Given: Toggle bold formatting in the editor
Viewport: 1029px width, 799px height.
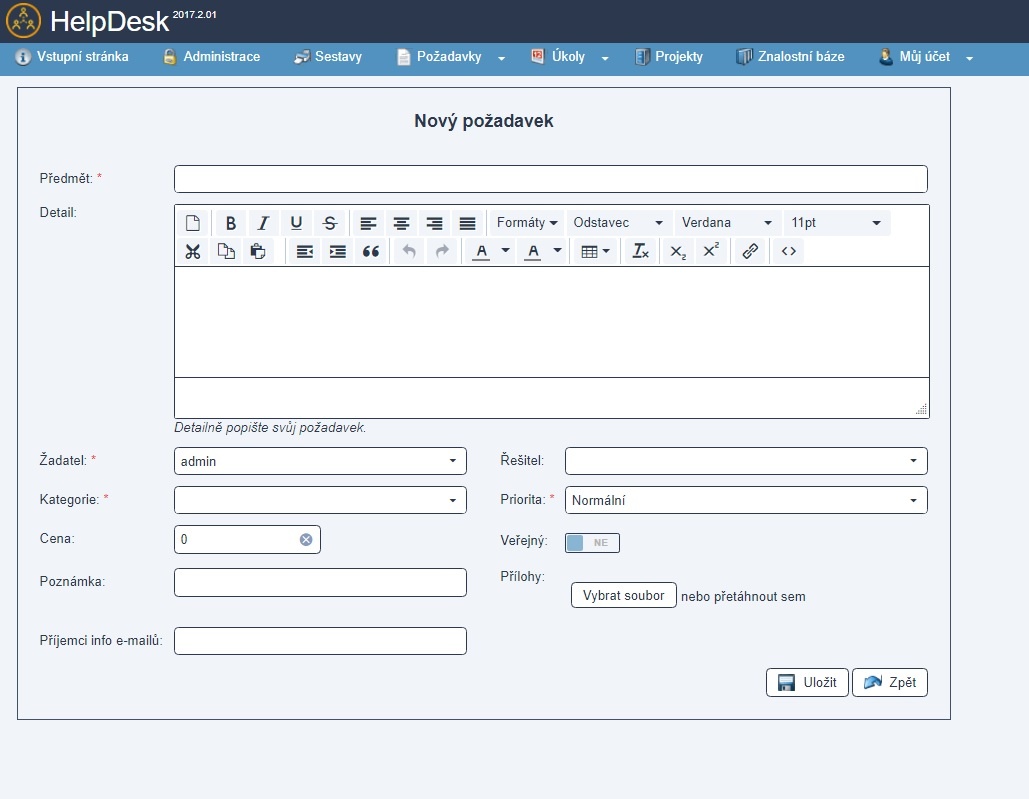Looking at the screenshot, I should point(230,223).
